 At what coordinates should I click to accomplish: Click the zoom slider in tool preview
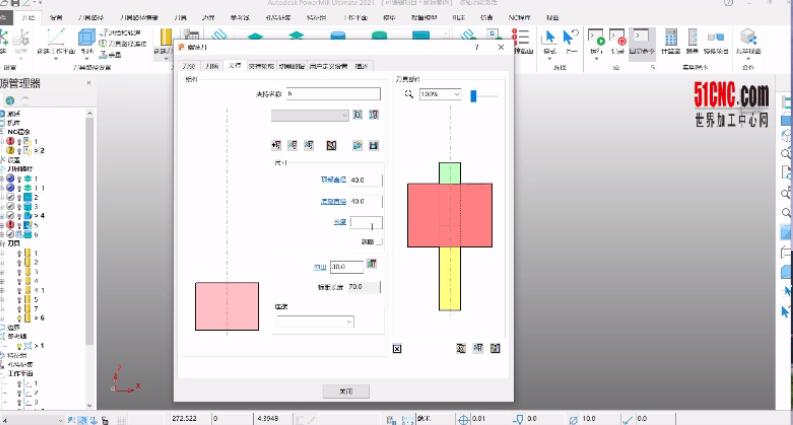click(476, 94)
